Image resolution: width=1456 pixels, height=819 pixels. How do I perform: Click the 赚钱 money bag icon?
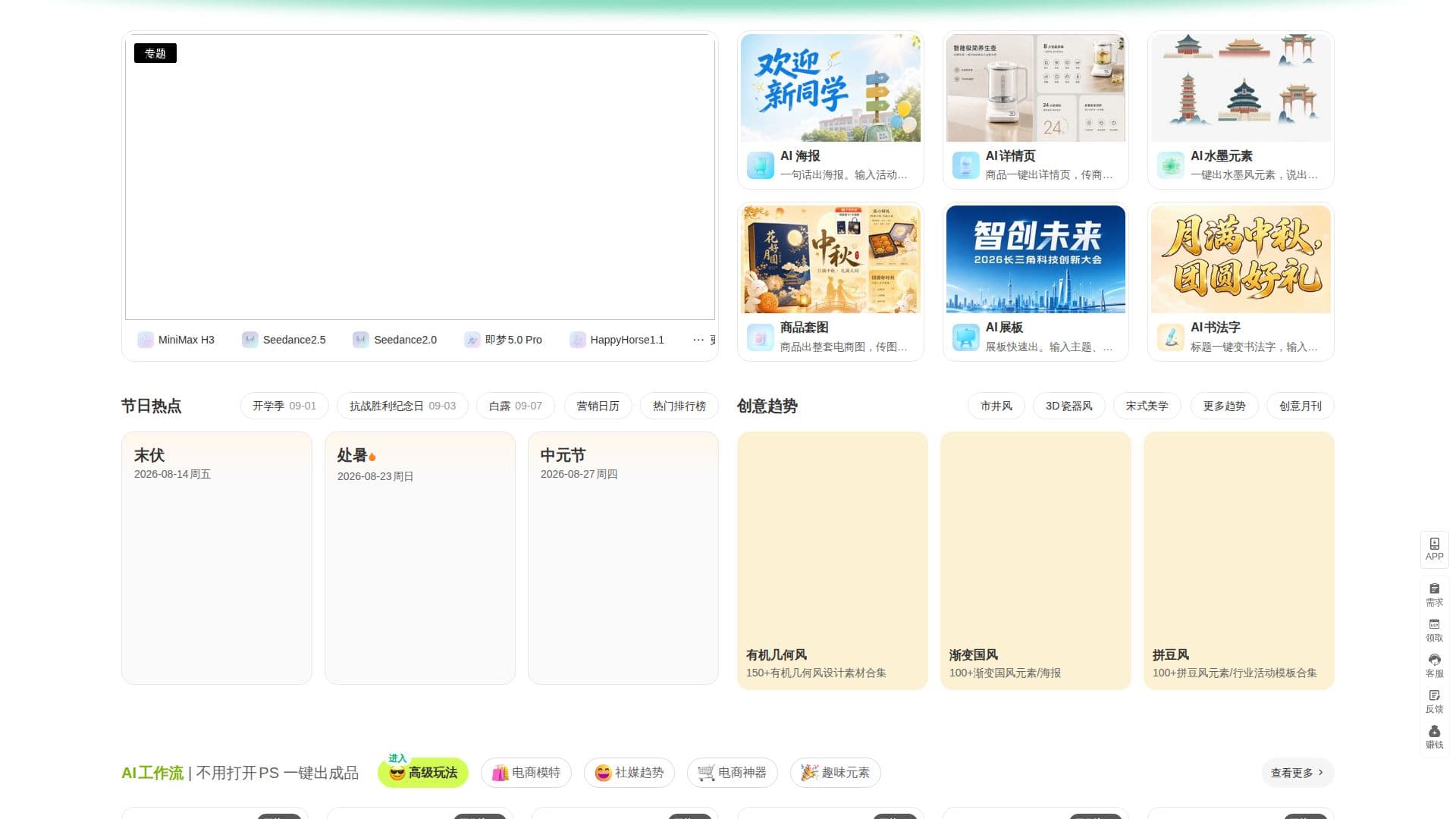[x=1434, y=731]
